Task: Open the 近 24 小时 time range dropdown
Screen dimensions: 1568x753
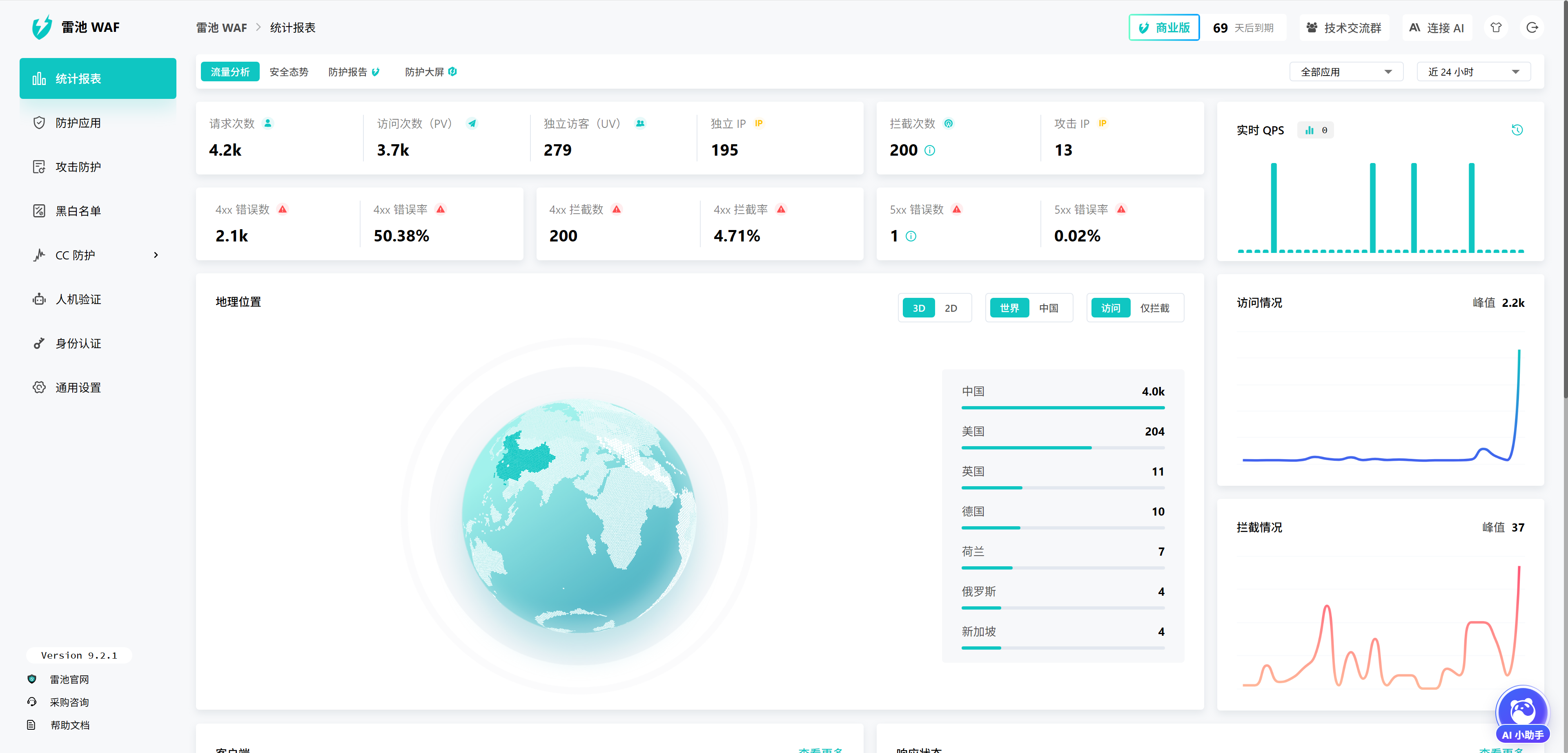Action: [x=1473, y=72]
